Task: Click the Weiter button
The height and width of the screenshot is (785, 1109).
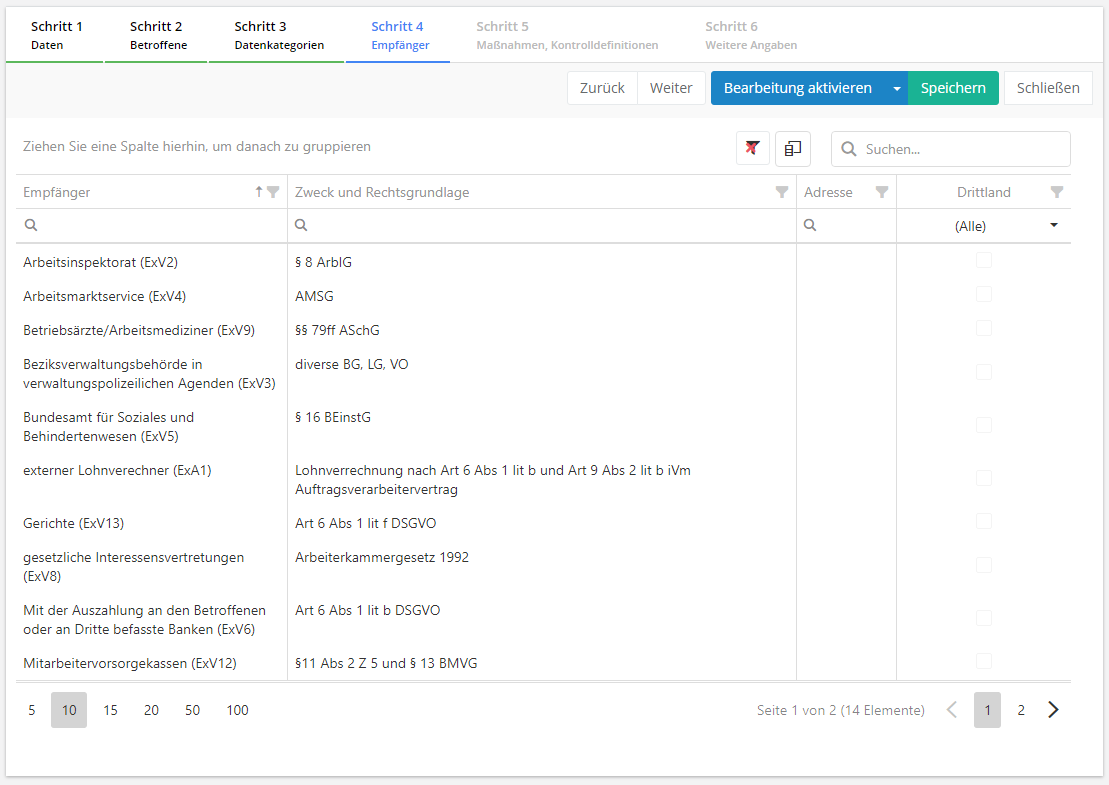Action: pos(671,88)
